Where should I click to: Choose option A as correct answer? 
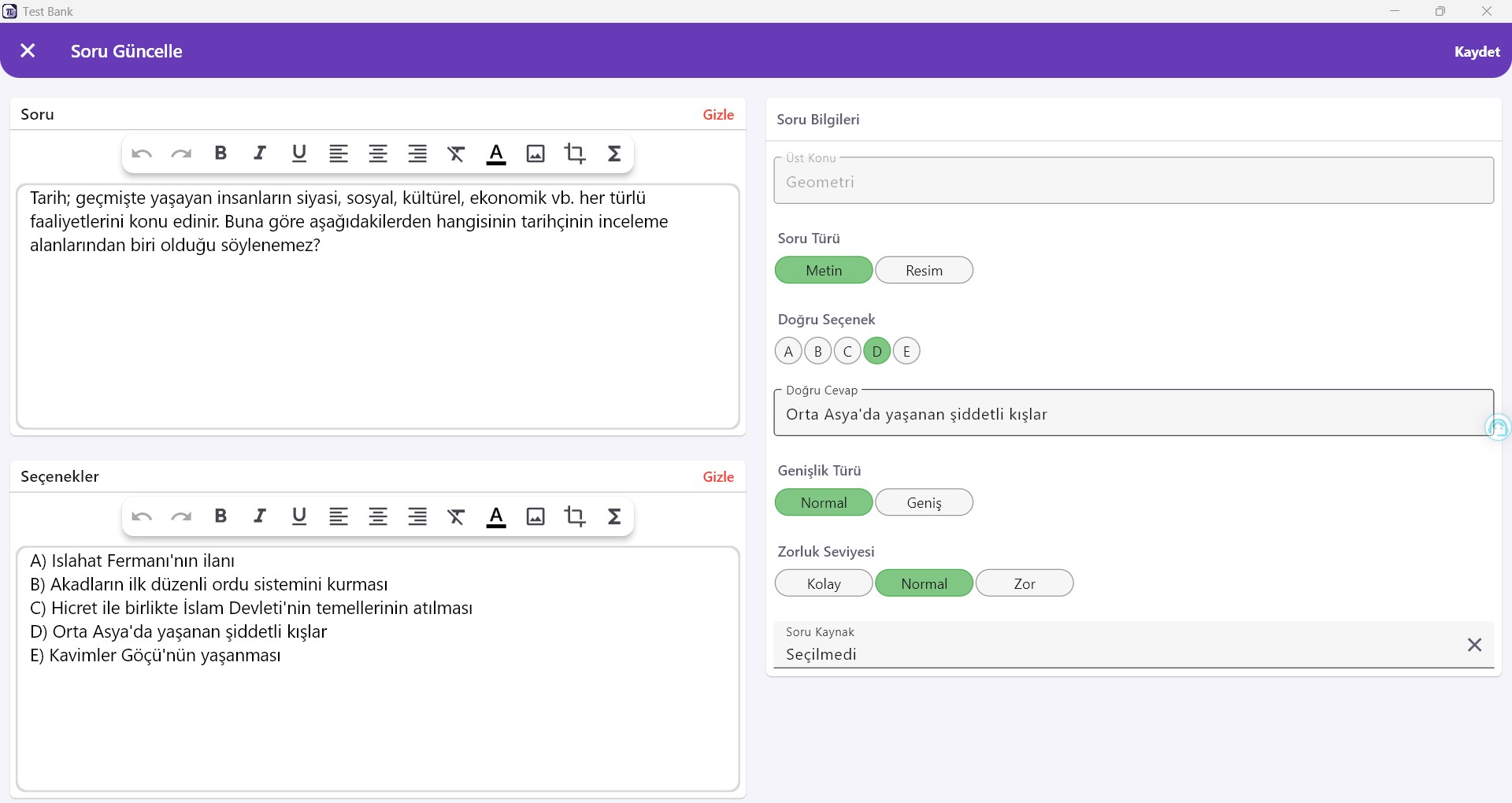788,351
